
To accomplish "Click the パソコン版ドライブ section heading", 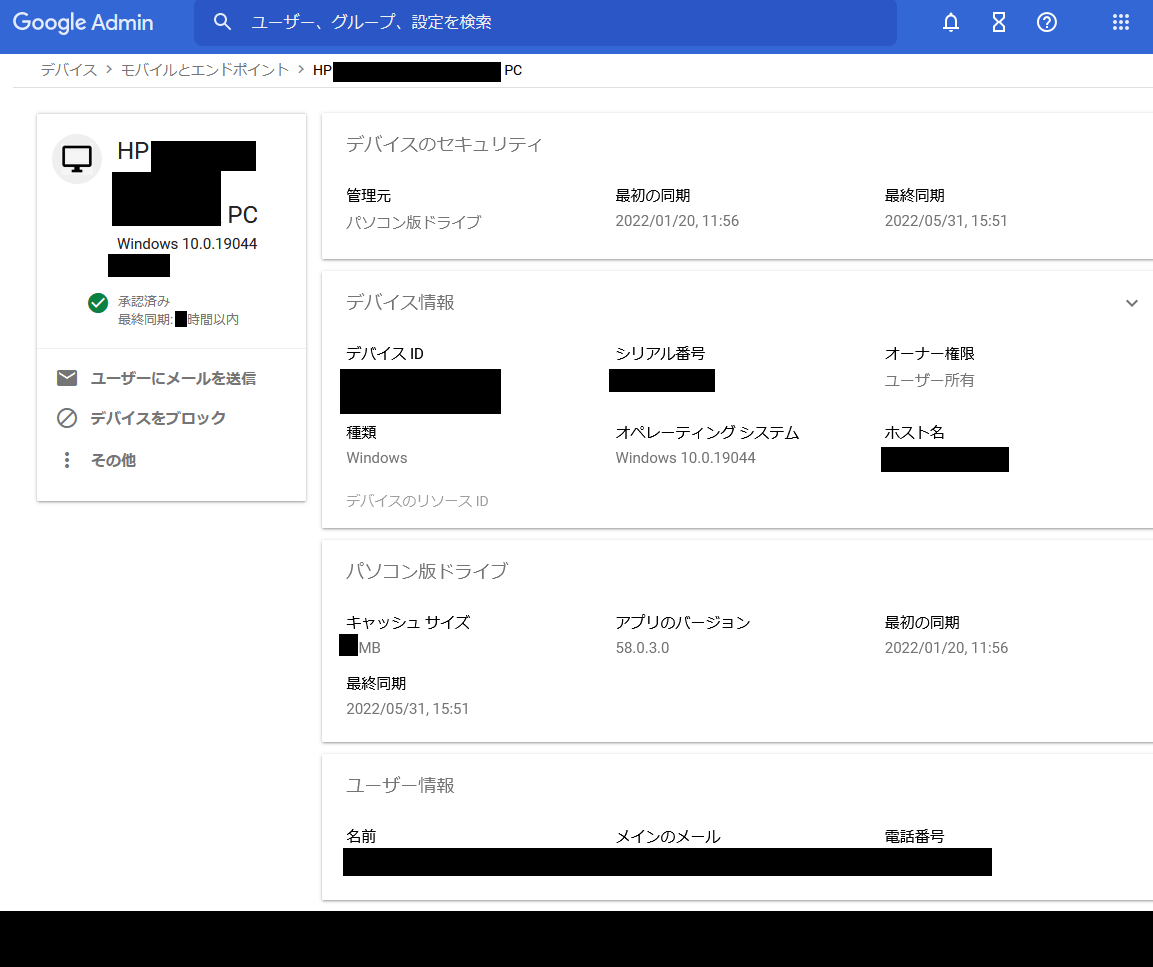I will 426,571.
